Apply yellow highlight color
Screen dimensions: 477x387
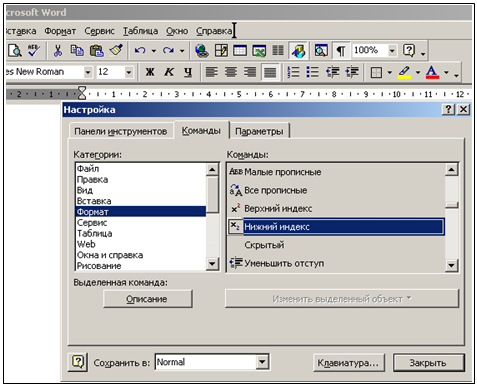(404, 72)
